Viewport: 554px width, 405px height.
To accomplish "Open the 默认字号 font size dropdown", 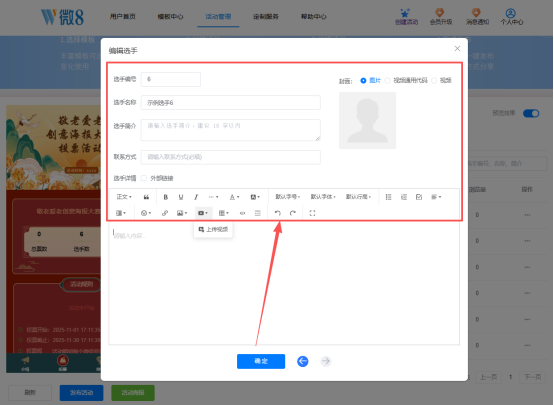I will (x=288, y=197).
